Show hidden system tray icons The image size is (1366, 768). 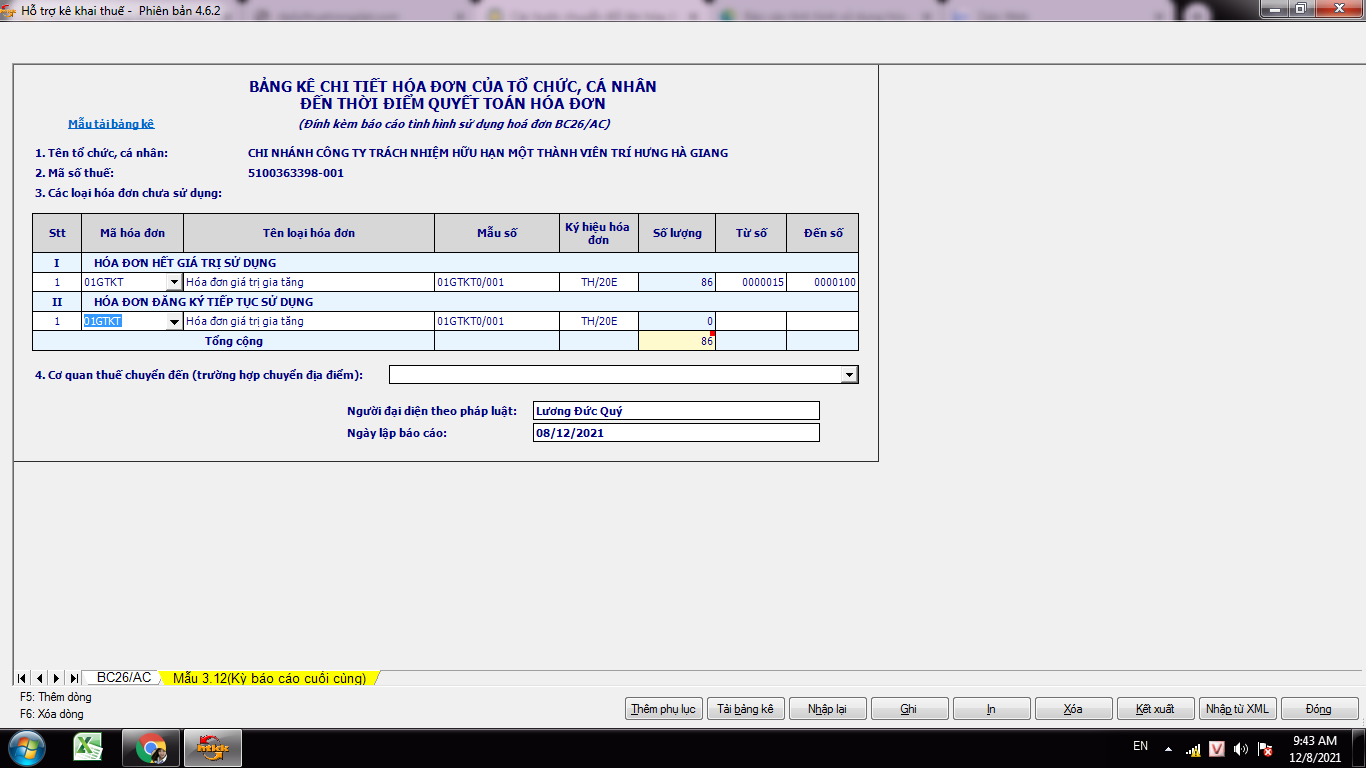coord(1168,748)
